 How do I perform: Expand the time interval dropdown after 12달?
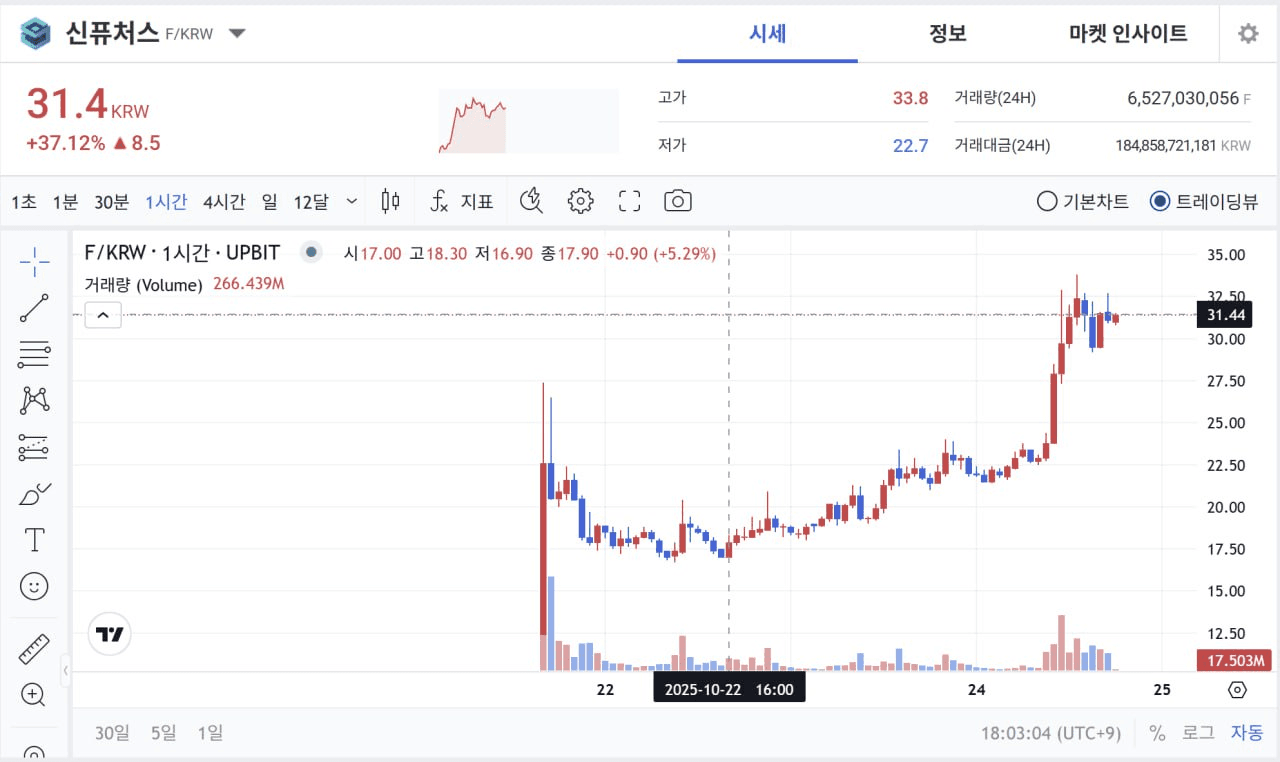pyautogui.click(x=351, y=201)
